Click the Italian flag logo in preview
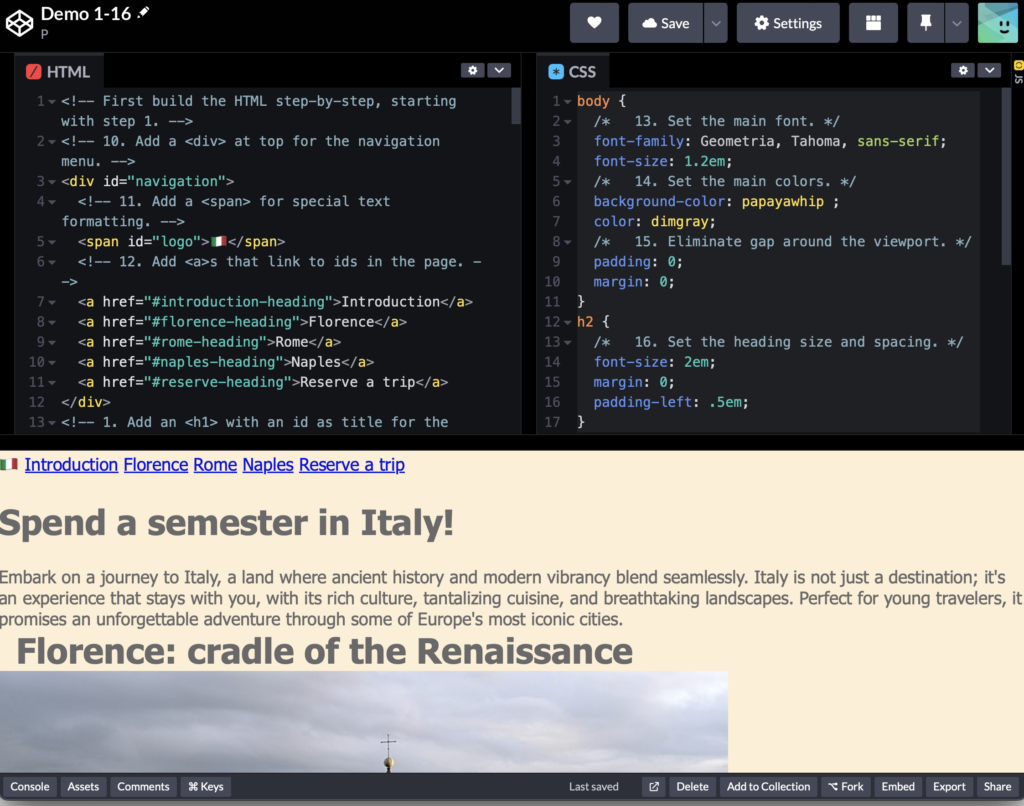Viewport: 1024px width, 806px height. point(8,464)
